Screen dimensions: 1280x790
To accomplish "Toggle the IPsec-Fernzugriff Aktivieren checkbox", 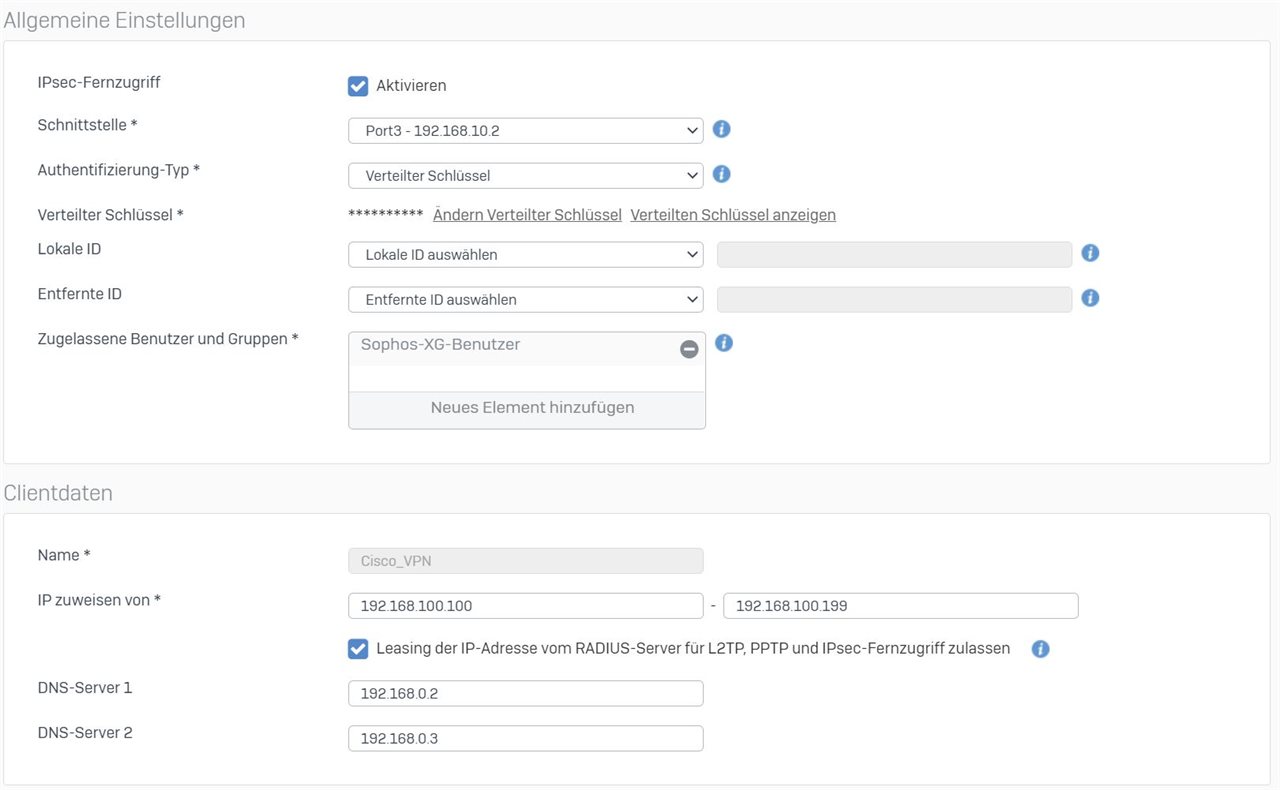I will point(358,86).
